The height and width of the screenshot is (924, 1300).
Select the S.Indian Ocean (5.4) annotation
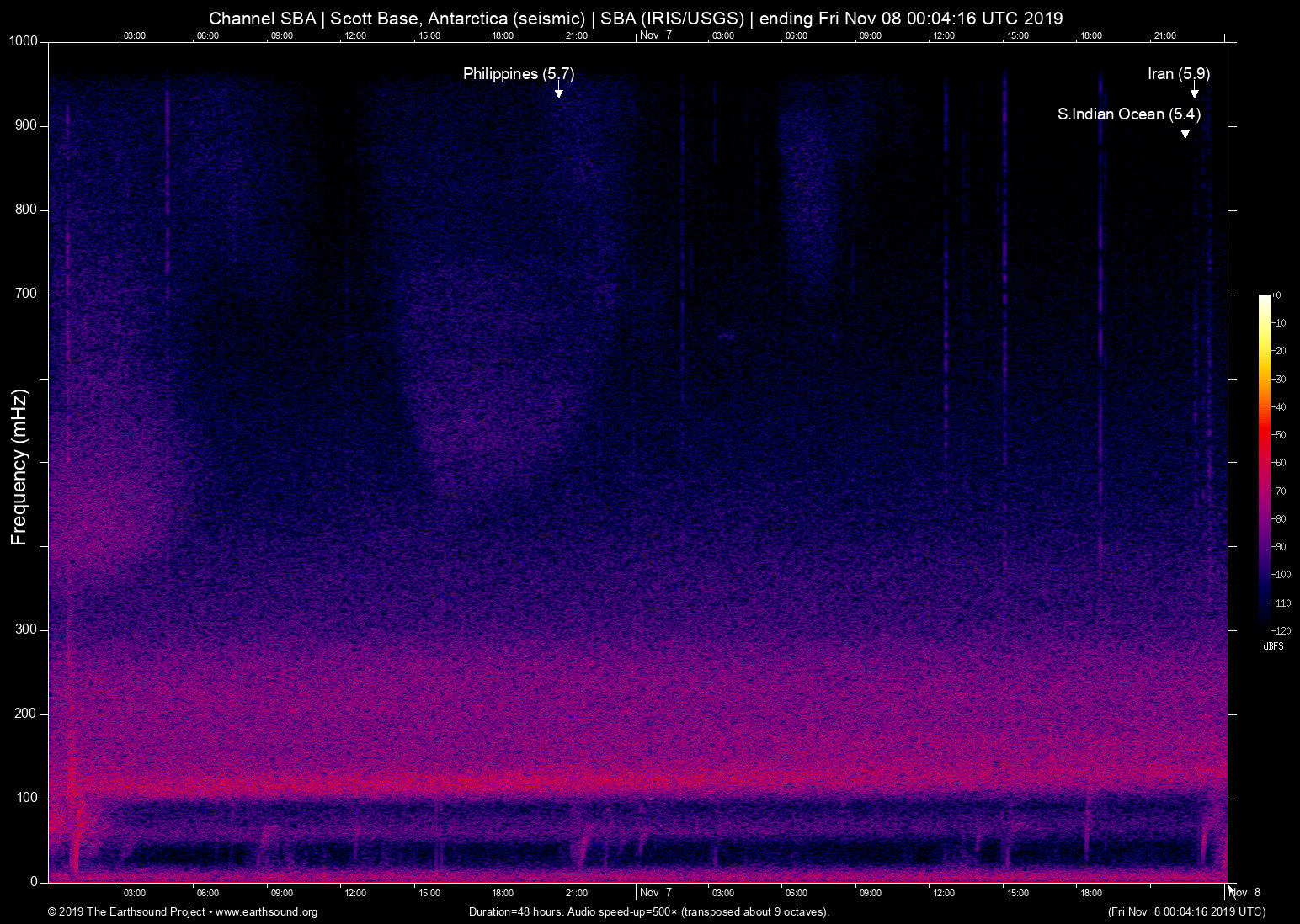point(1128,114)
